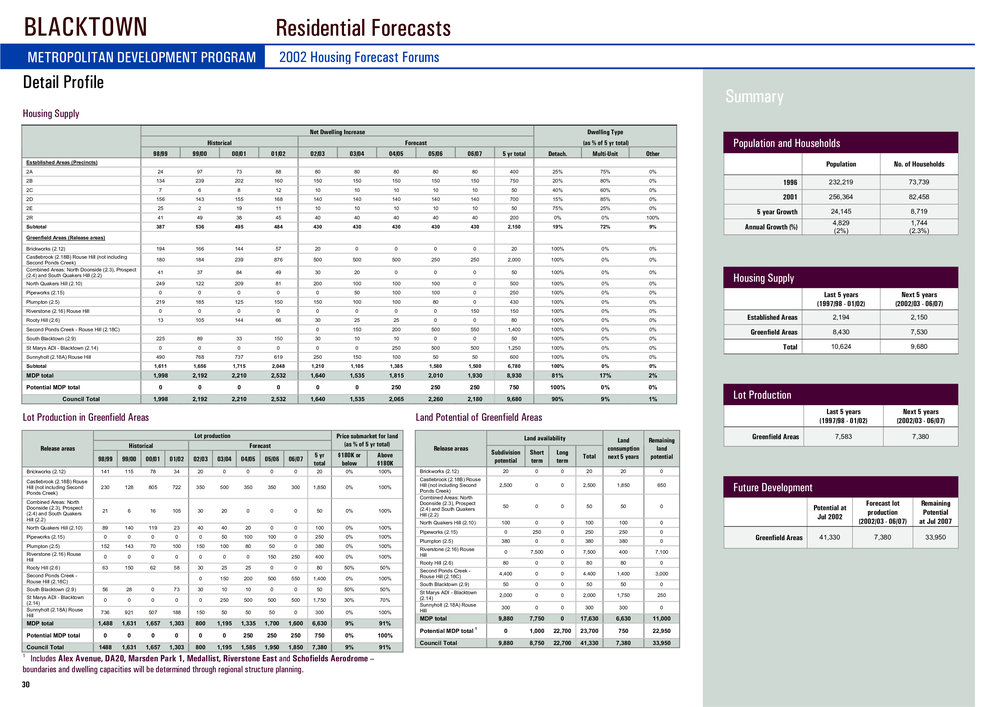The image size is (1000, 707).
Task: Select the Greenfield Areas value 8,430 in summary
Action: (x=841, y=332)
